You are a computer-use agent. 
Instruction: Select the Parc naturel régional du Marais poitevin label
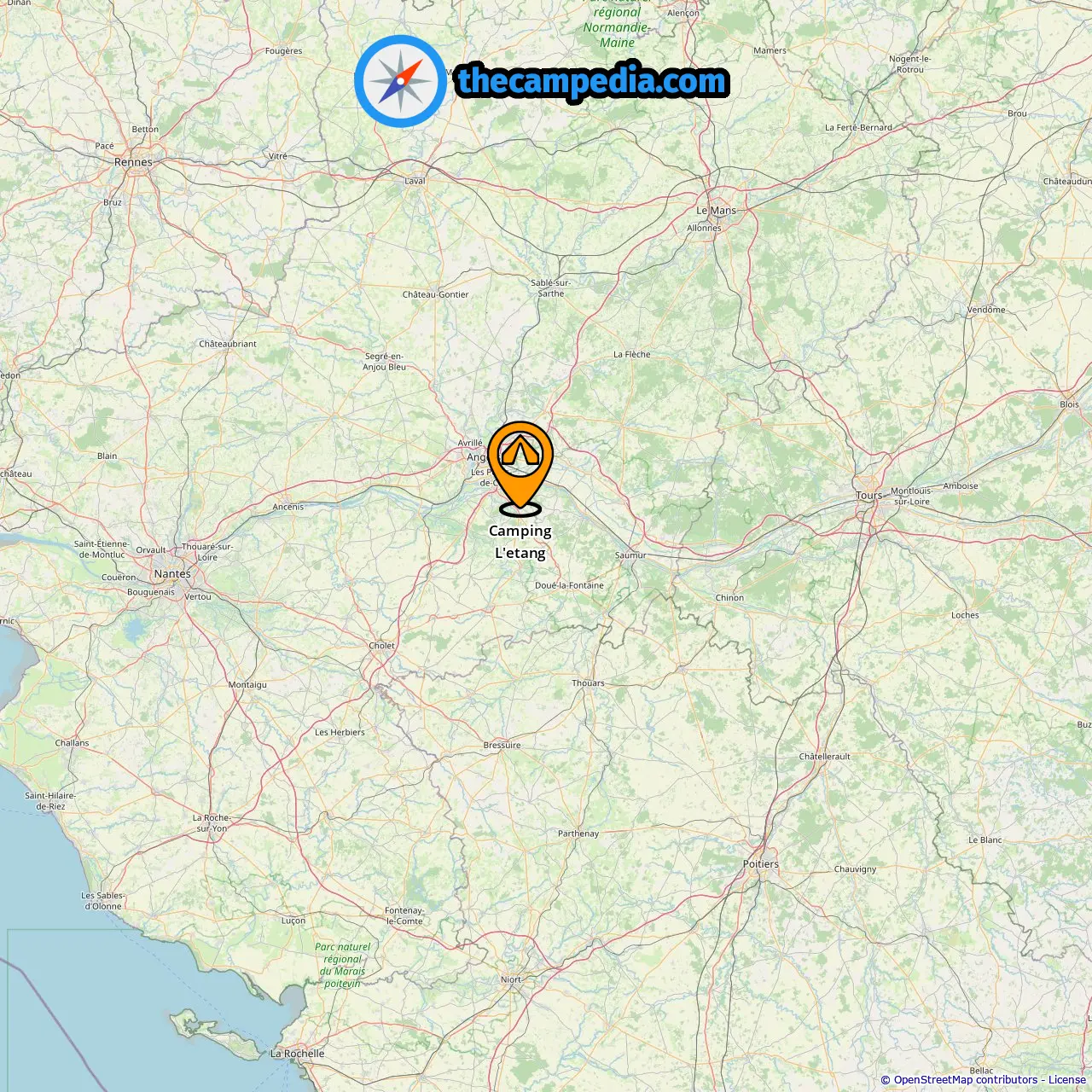pyautogui.click(x=342, y=965)
